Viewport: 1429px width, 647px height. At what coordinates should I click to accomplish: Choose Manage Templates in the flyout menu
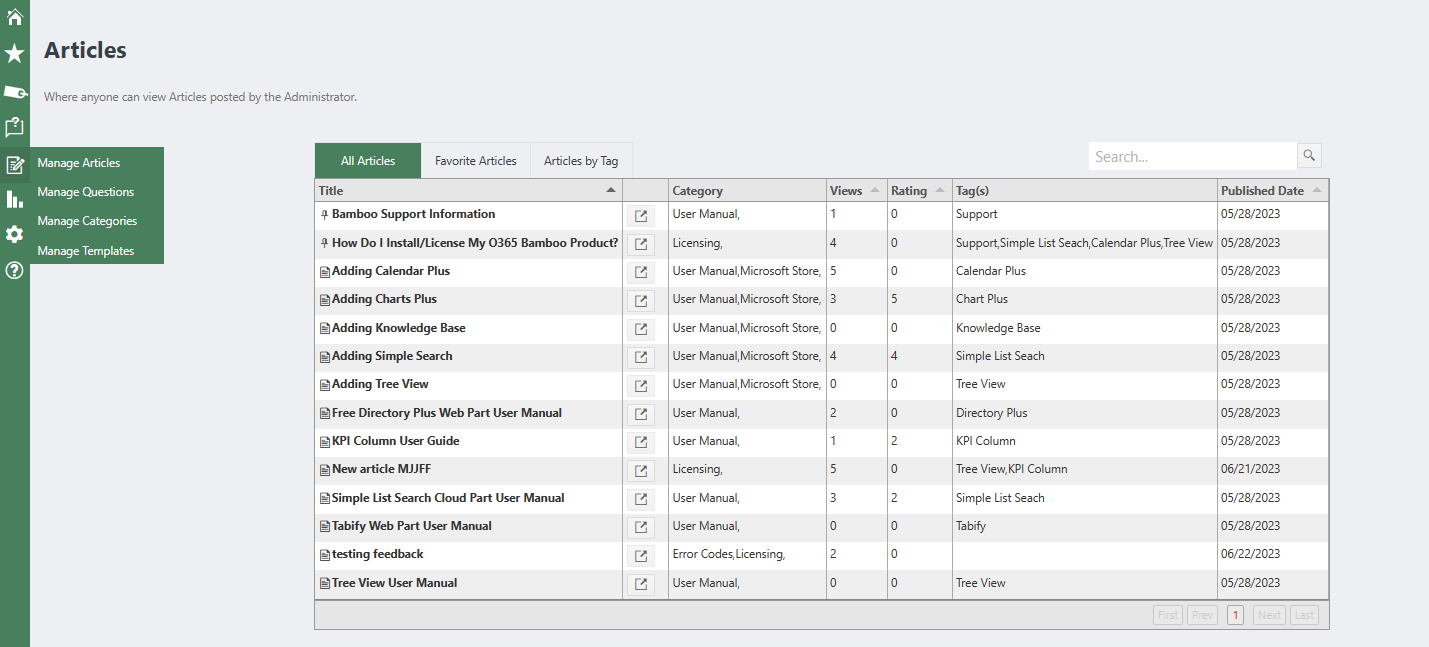[85, 251]
